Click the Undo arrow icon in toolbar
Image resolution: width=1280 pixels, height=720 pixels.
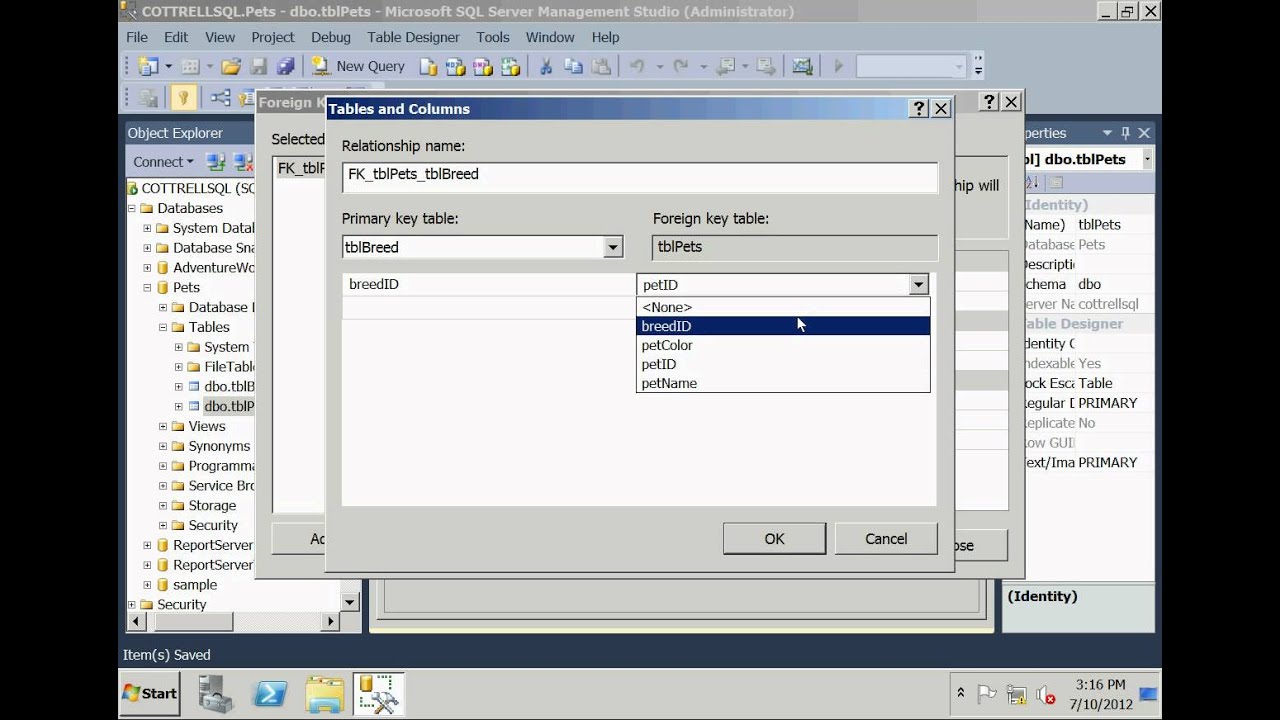coord(637,66)
